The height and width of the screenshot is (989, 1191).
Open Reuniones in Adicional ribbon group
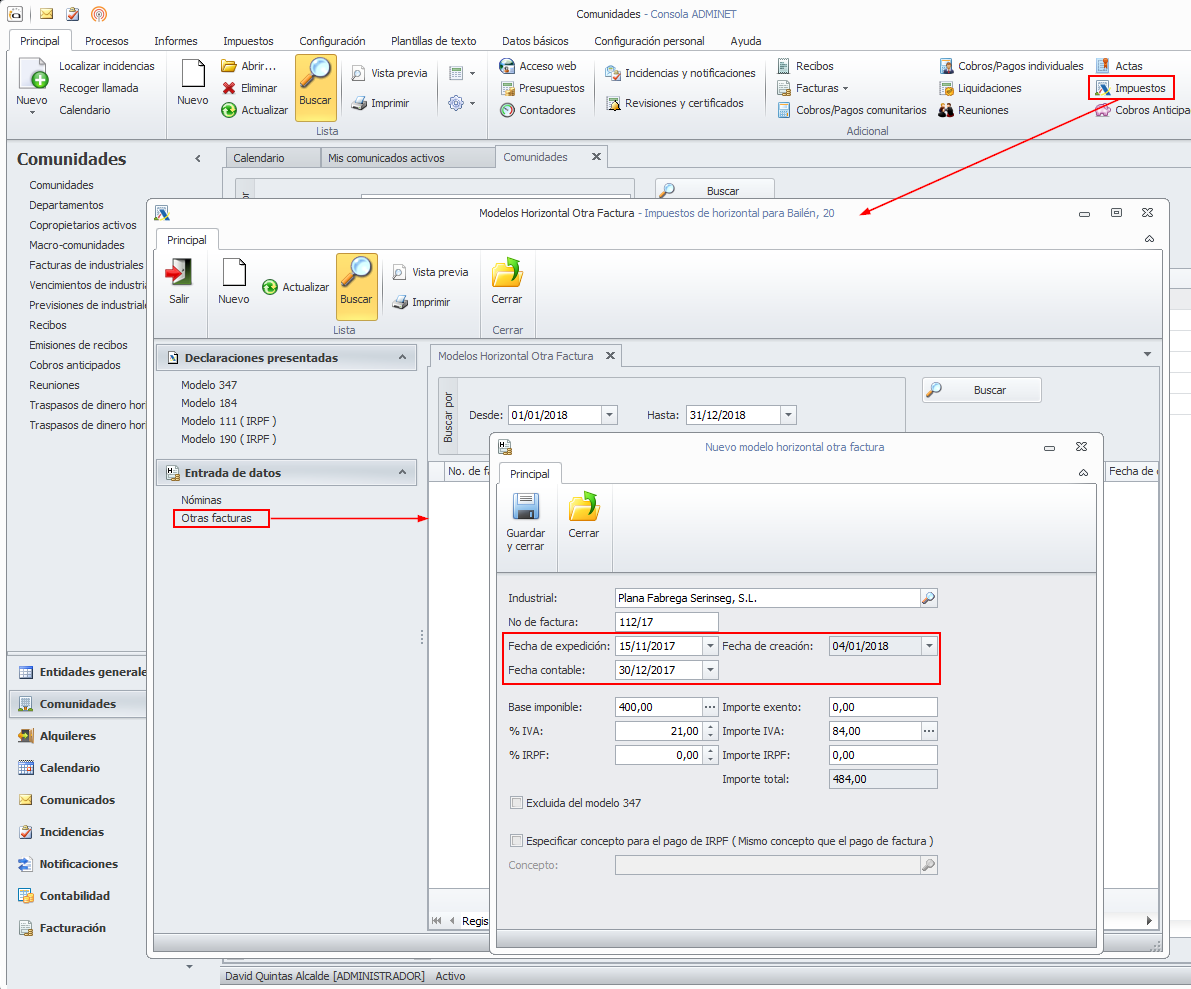(x=973, y=110)
